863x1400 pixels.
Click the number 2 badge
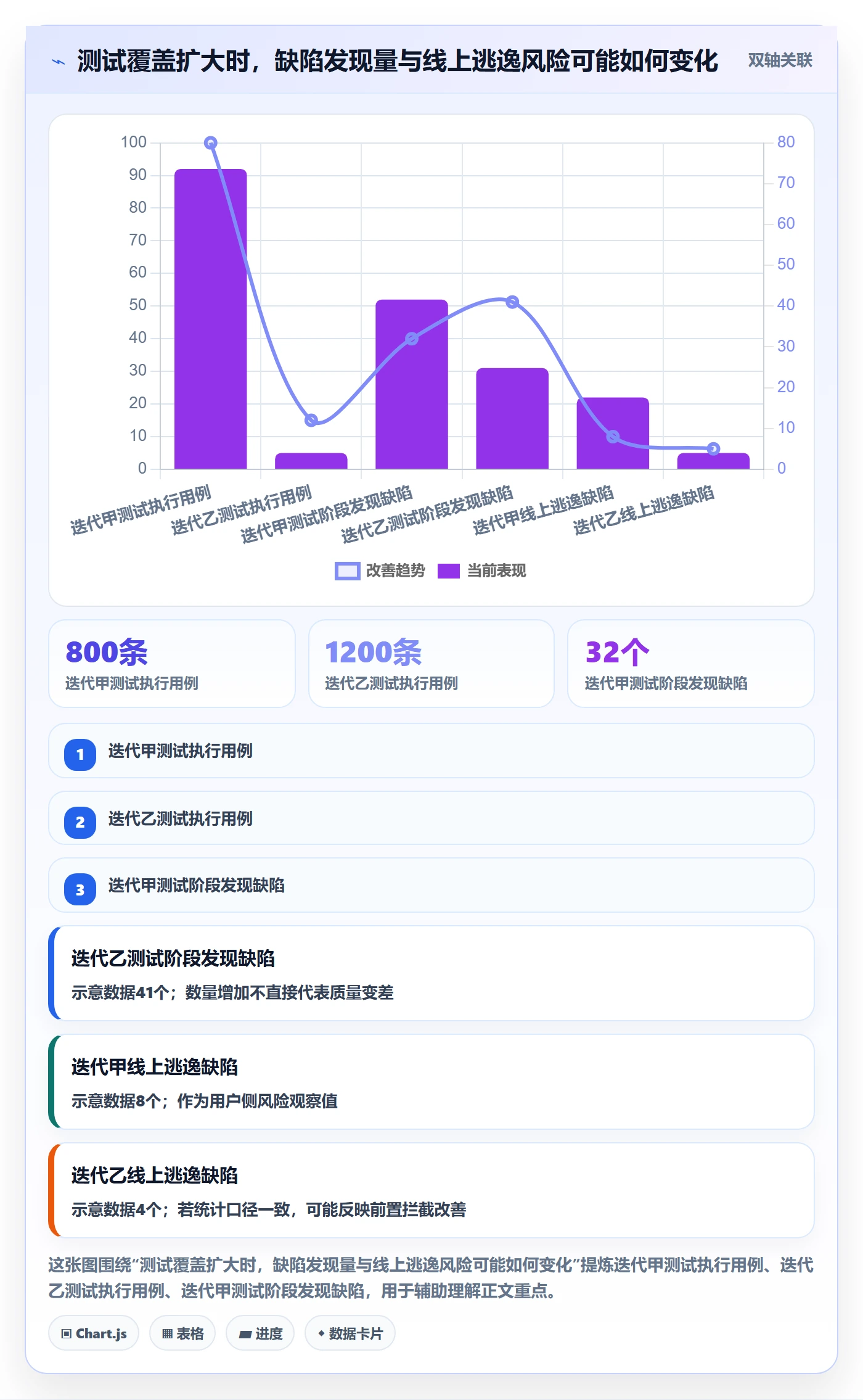point(80,822)
